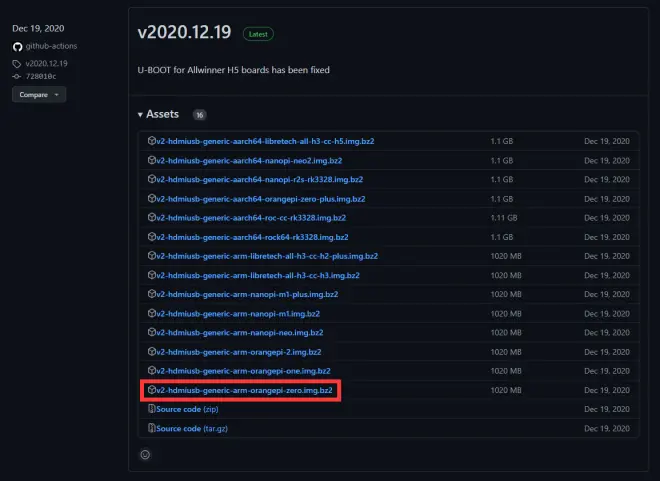Click the smiley add-reaction icon
This screenshot has height=481, width=660.
[x=145, y=454]
